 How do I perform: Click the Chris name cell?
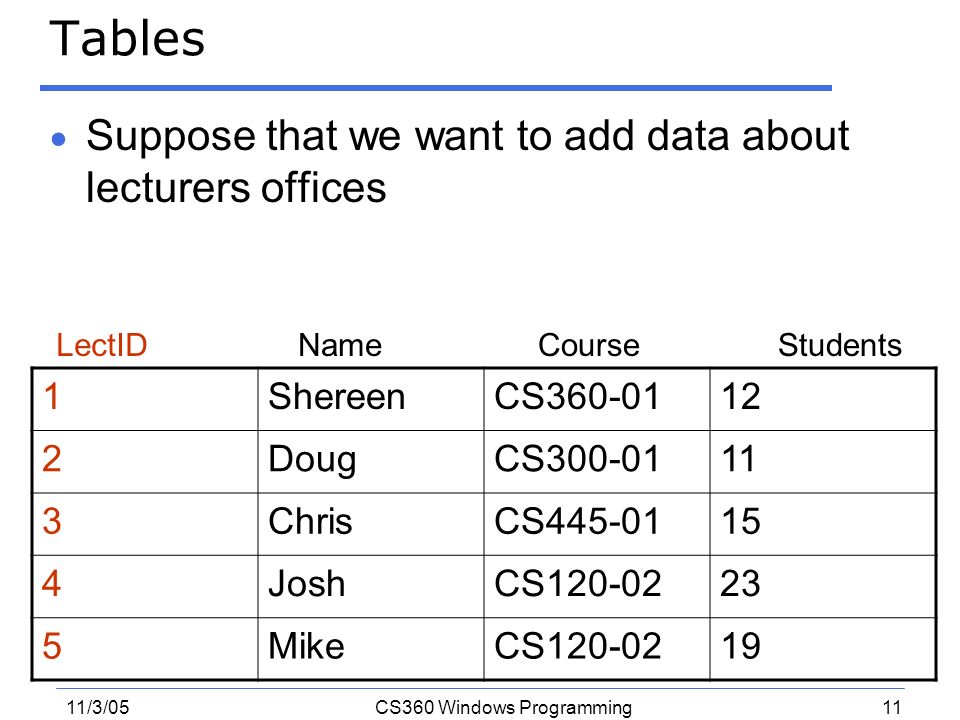pyautogui.click(x=371, y=525)
